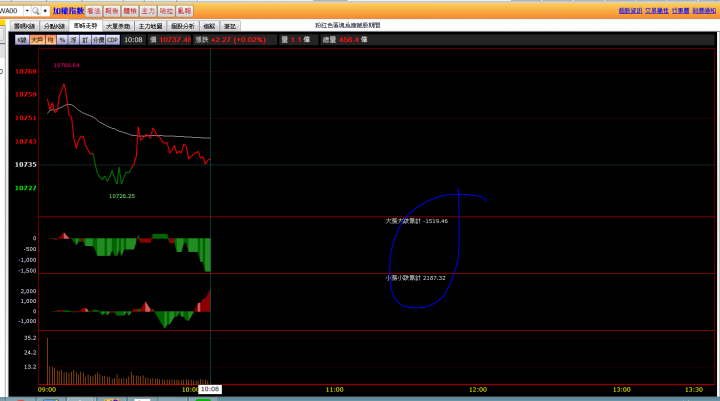The width and height of the screenshot is (720, 401).
Task: Select the 即時走勢 tab
Action: [x=86, y=26]
